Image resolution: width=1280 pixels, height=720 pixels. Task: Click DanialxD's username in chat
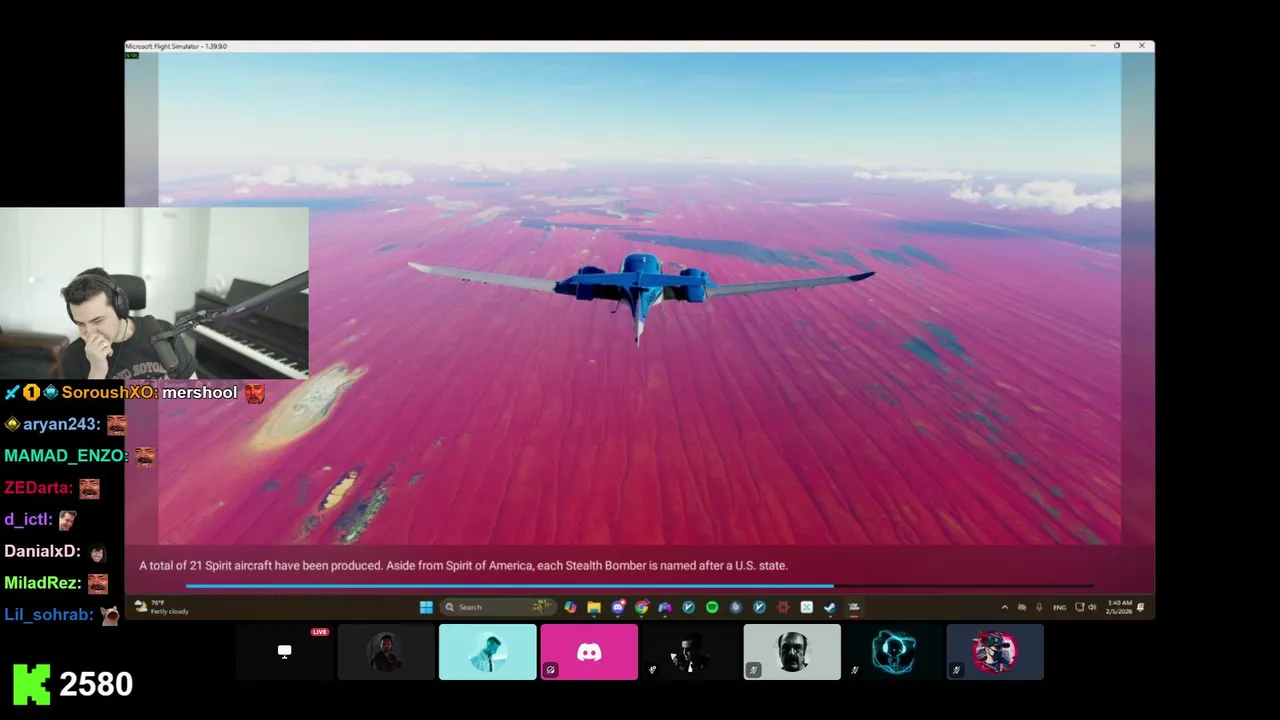41,551
